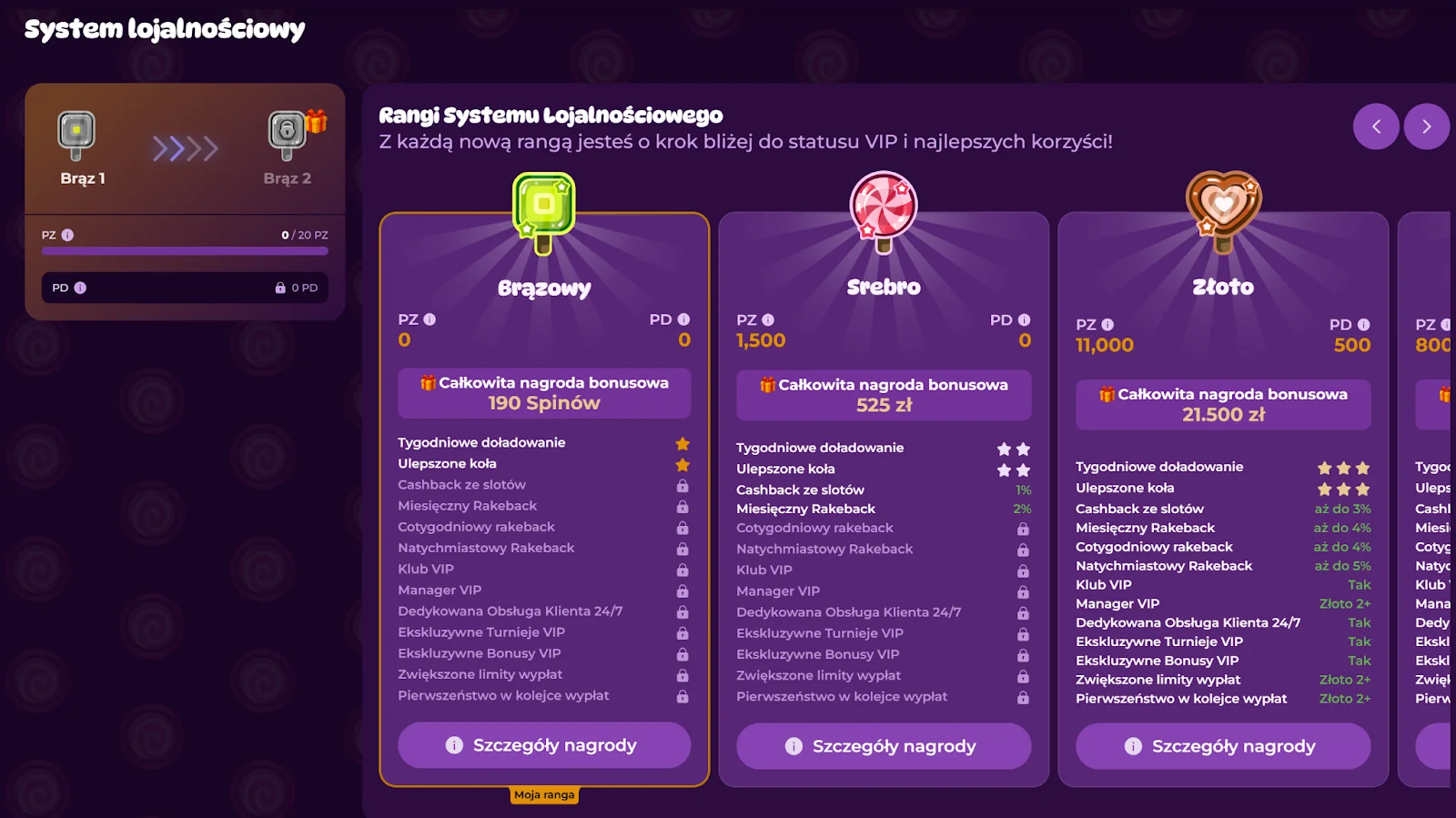Click the chevron arrows between Brąz ranks
The height and width of the screenshot is (818, 1456).
(185, 148)
